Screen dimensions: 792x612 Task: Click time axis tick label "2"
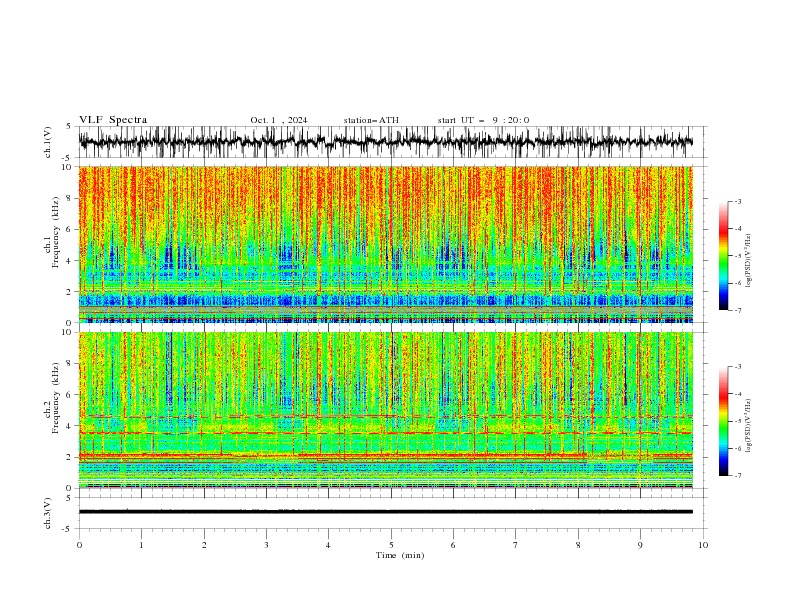tap(204, 545)
